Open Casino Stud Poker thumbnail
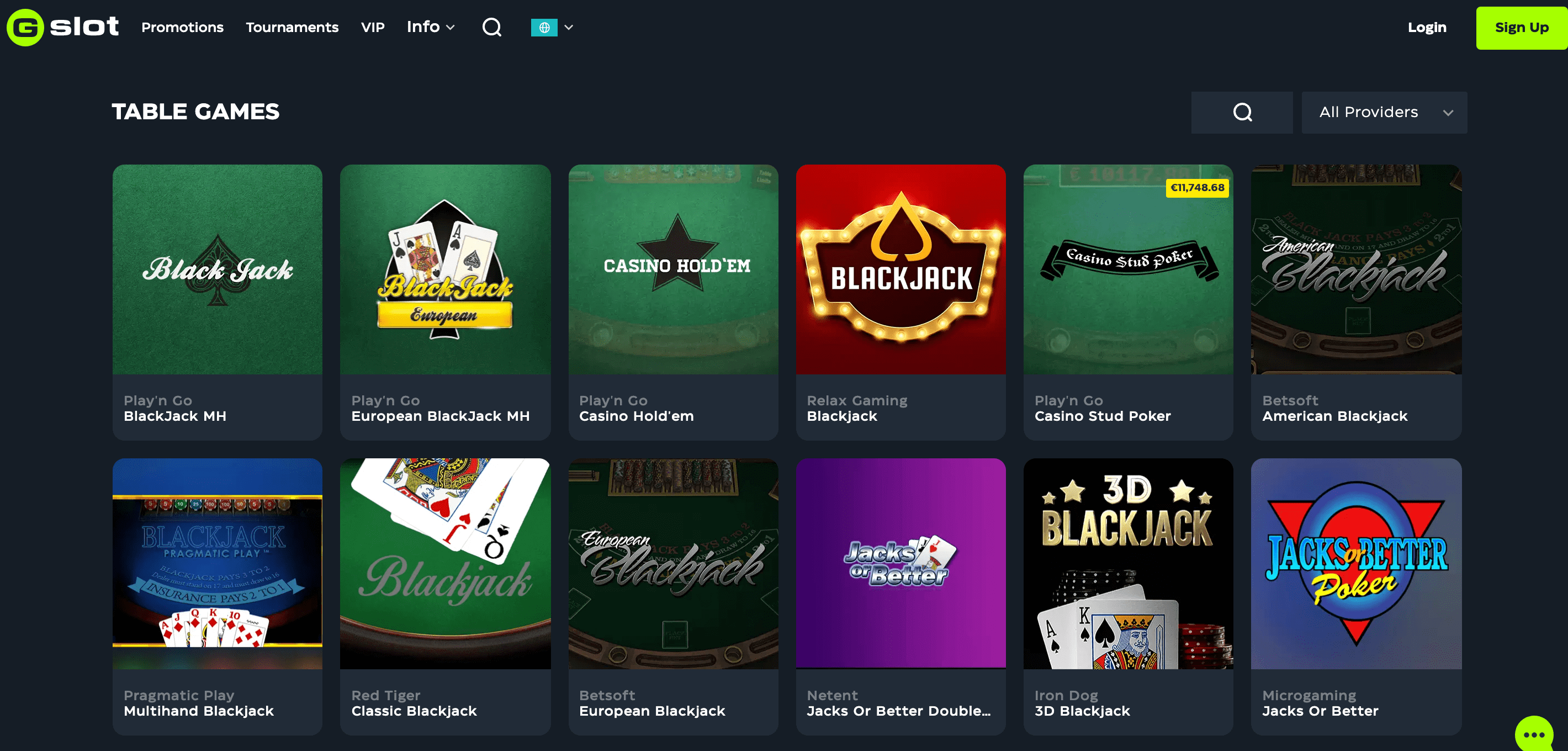The width and height of the screenshot is (1568, 751). (x=1129, y=269)
